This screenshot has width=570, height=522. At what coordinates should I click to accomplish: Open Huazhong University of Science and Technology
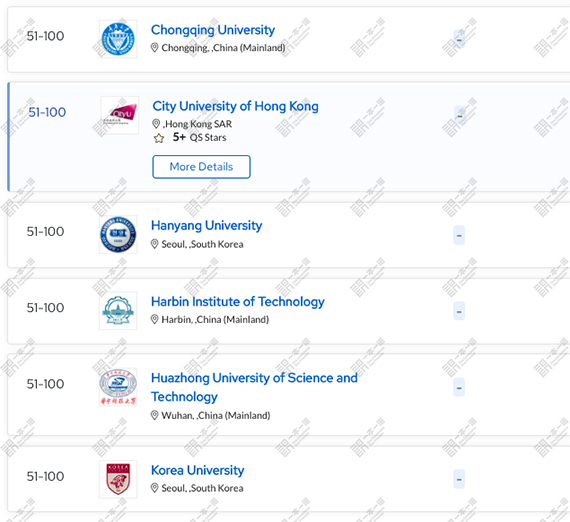pos(254,387)
